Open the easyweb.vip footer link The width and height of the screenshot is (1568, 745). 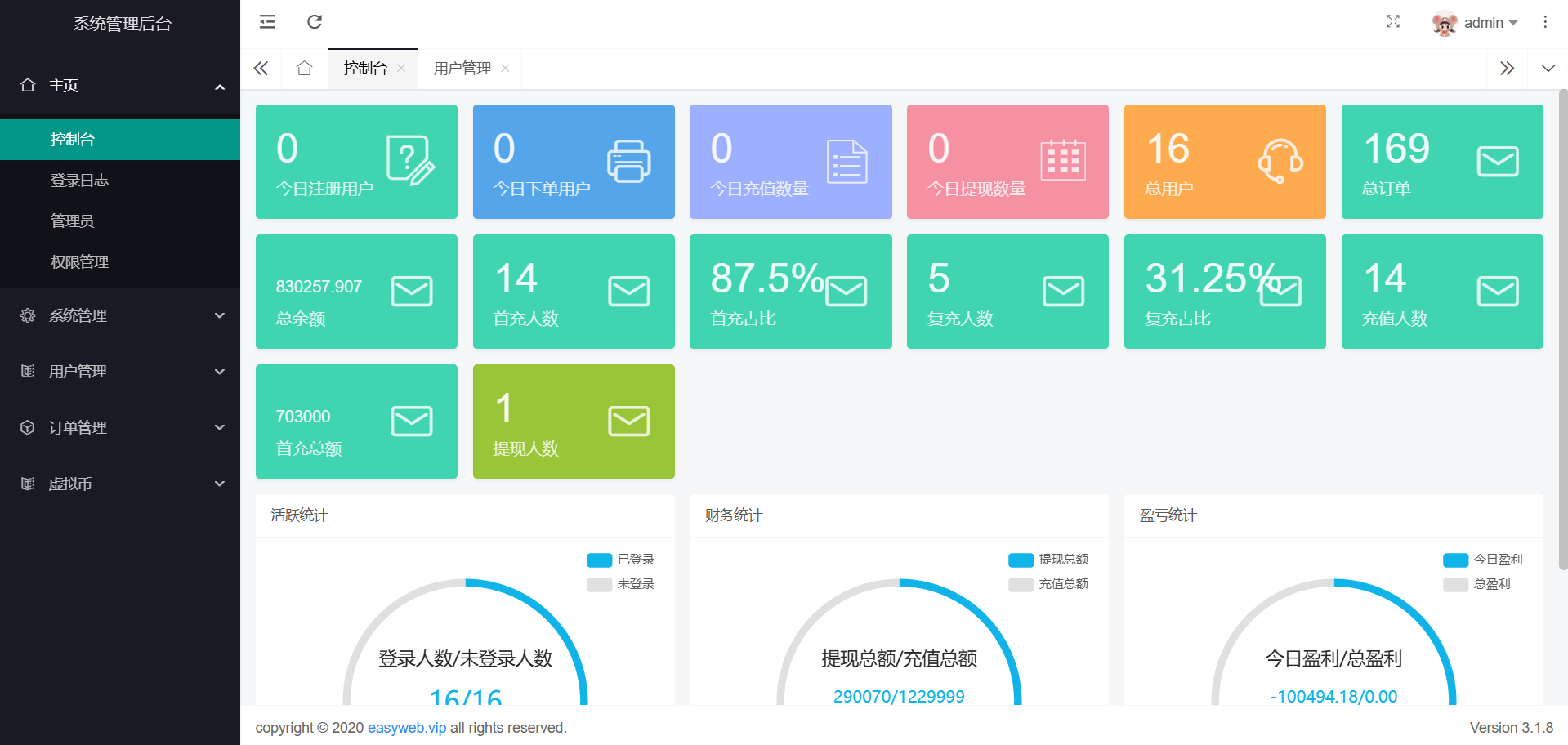coord(407,728)
